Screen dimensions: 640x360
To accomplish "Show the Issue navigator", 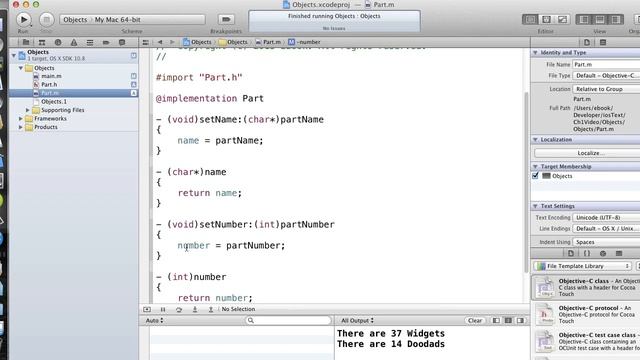I will point(74,42).
